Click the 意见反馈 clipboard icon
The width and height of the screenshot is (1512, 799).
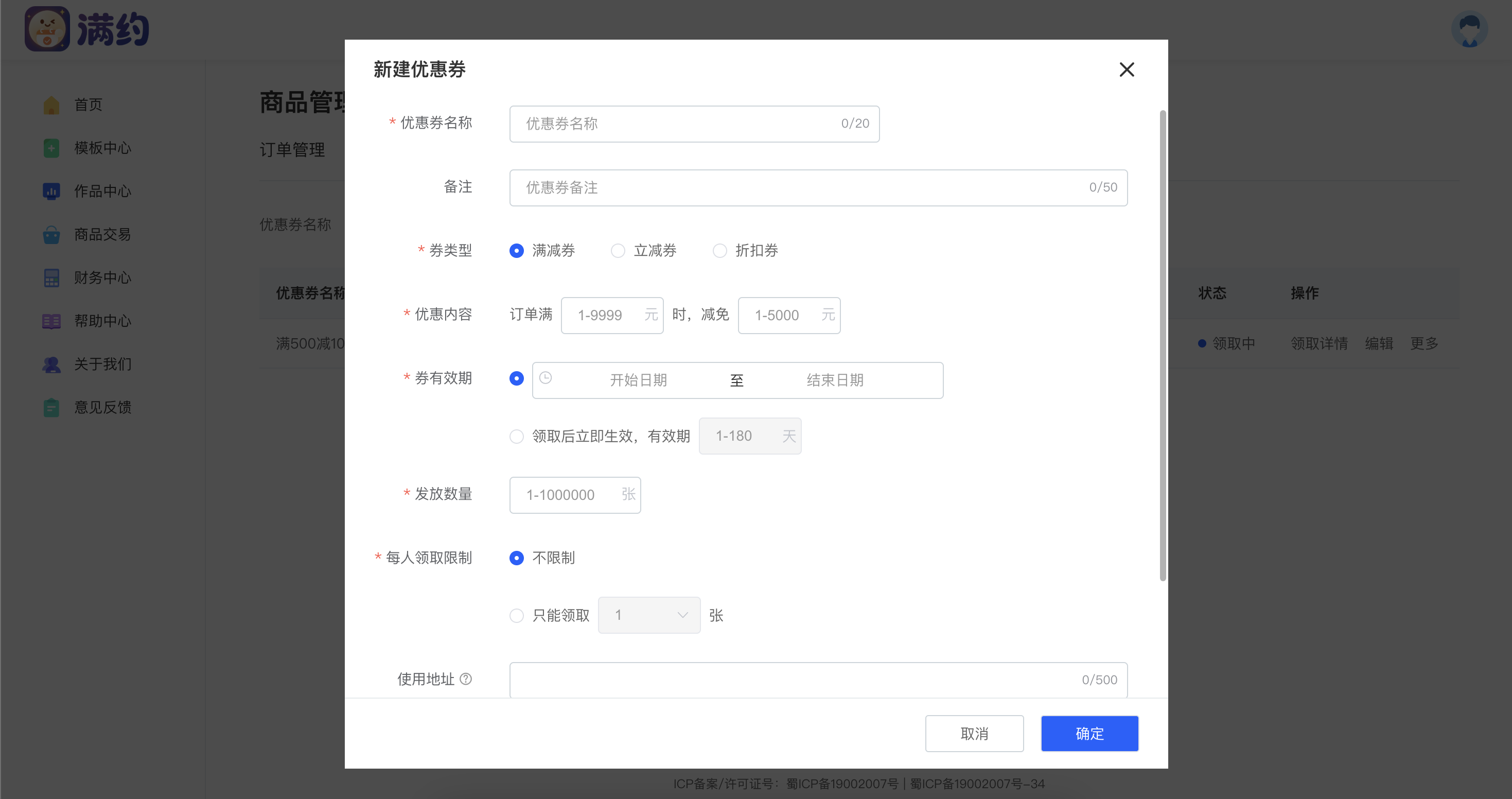pos(51,407)
